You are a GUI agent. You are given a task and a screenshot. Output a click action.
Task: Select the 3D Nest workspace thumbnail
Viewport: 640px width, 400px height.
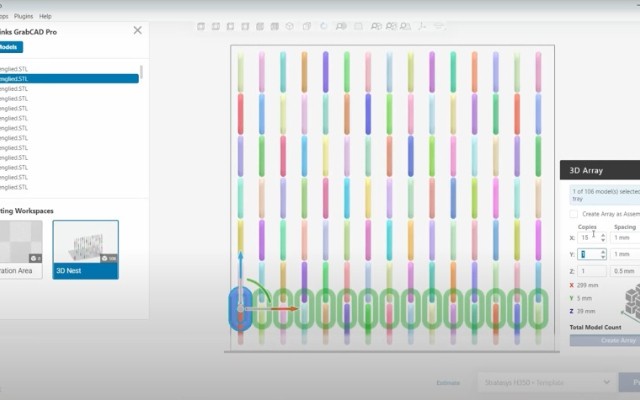tap(86, 249)
